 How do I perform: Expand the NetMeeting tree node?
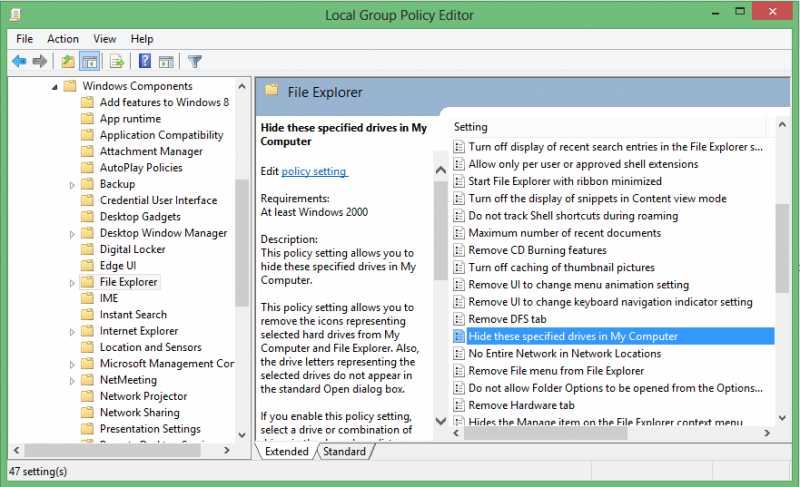pos(72,380)
